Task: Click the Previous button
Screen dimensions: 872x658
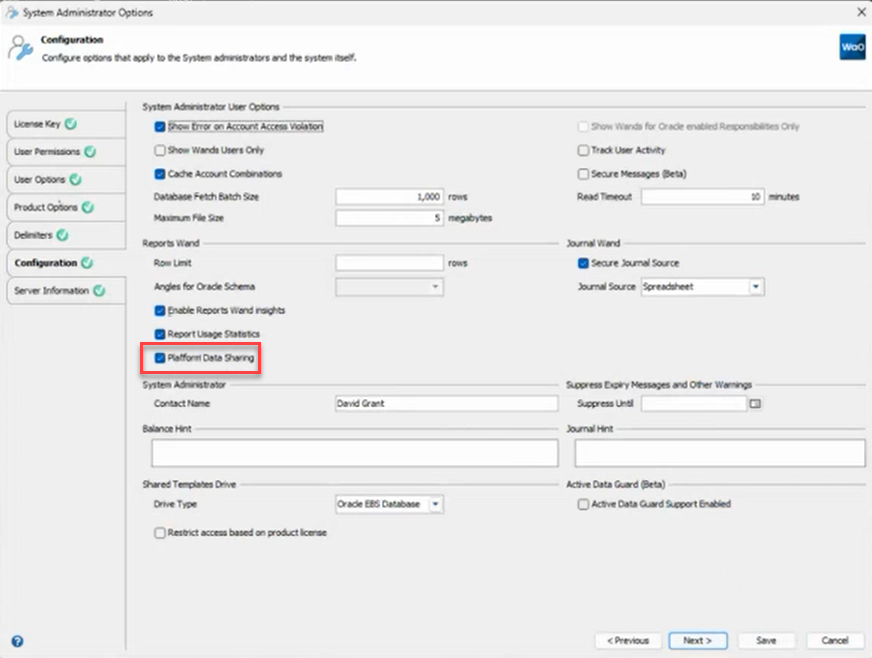Action: pos(628,641)
